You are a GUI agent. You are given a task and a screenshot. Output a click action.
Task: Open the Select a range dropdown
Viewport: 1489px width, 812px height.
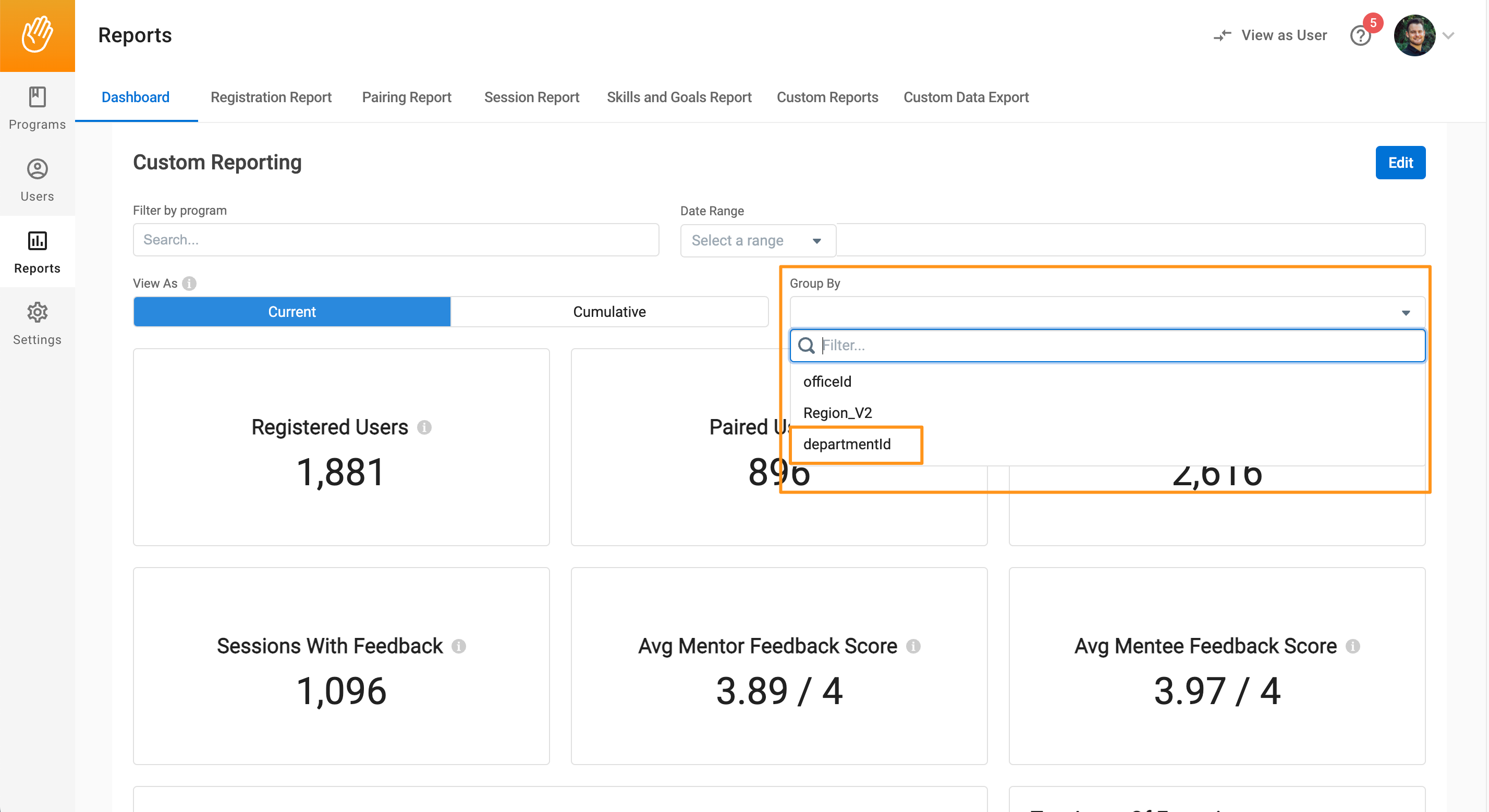[x=758, y=240]
